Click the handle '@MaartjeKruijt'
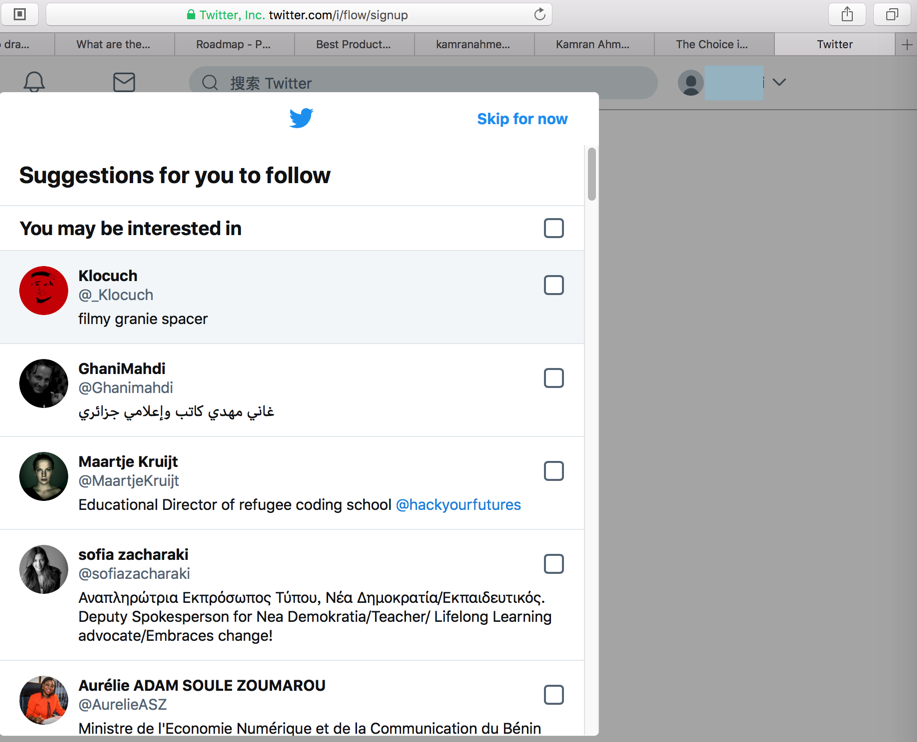This screenshot has width=917, height=742. 129,481
